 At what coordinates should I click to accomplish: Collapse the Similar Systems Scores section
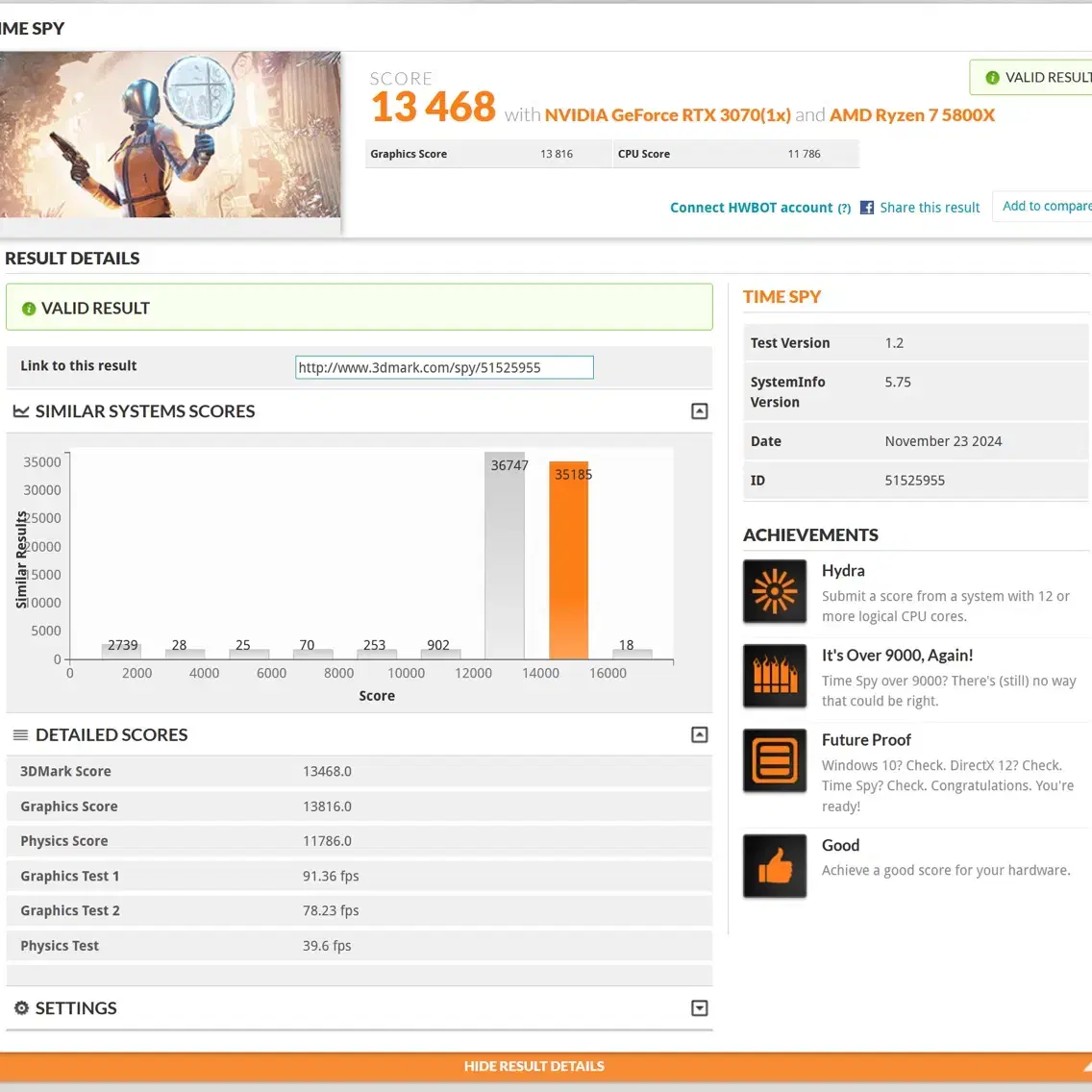699,411
